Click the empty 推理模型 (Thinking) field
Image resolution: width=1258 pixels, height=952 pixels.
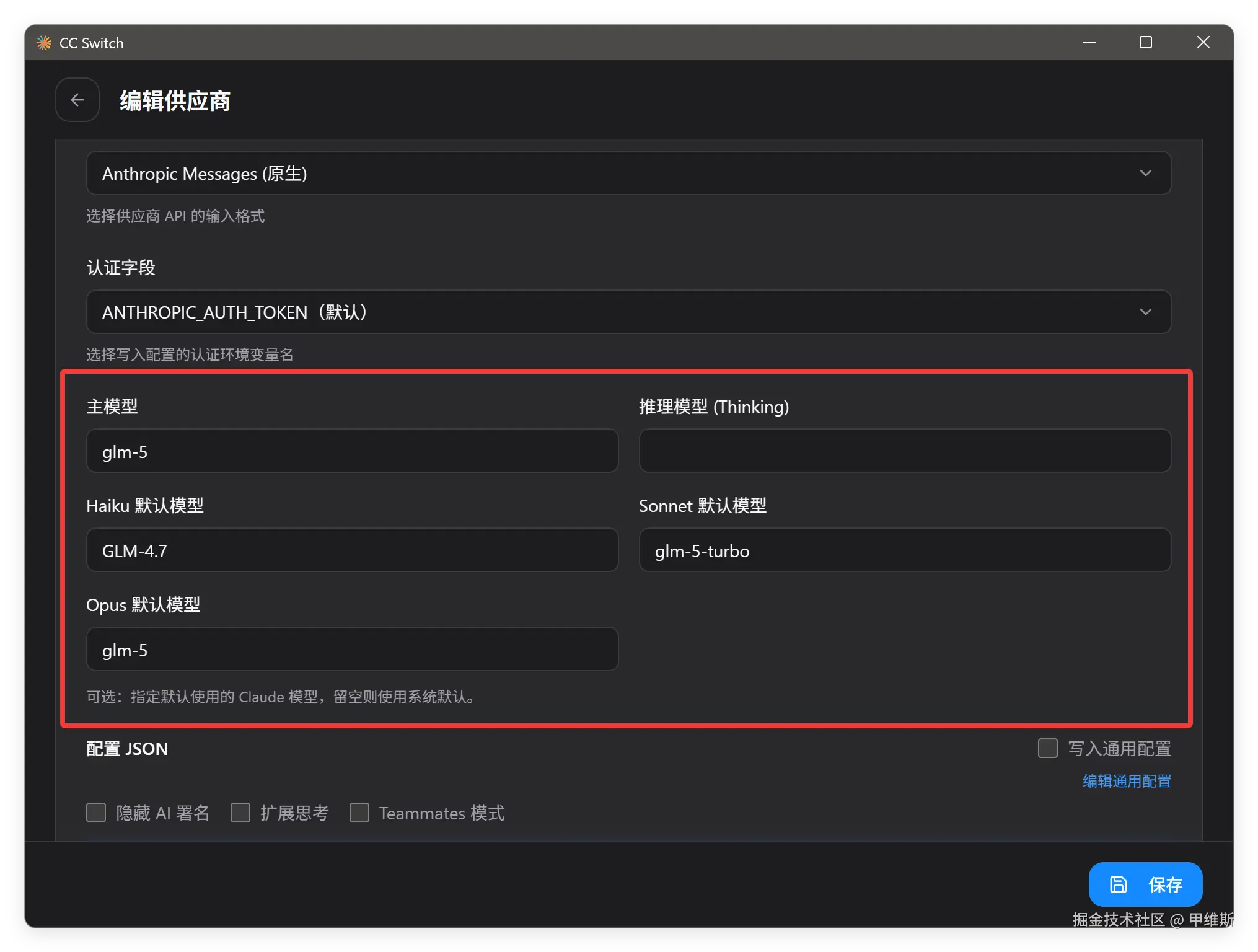point(905,451)
